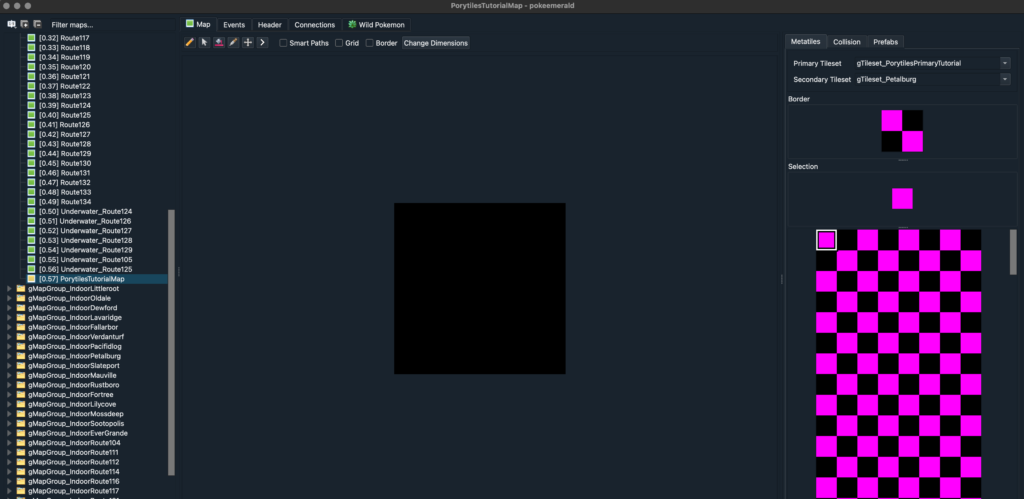1024x499 pixels.
Task: Select the [0.41] Route126 map entry
Action: pos(65,125)
